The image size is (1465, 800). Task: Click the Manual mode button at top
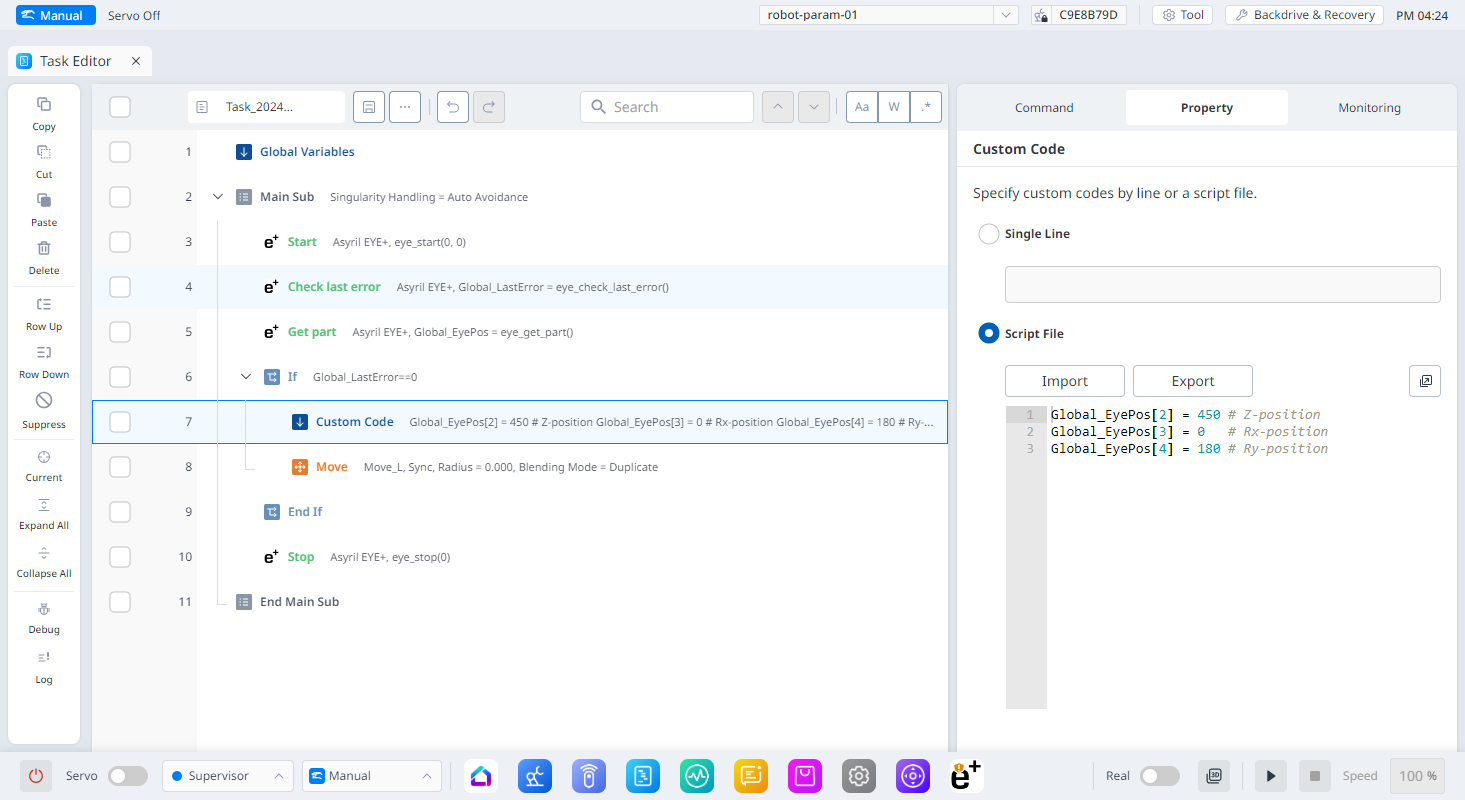pos(56,15)
